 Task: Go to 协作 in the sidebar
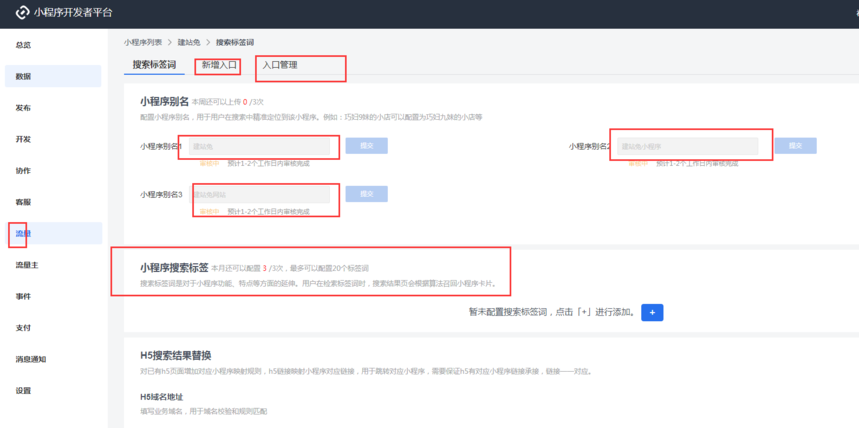23,170
